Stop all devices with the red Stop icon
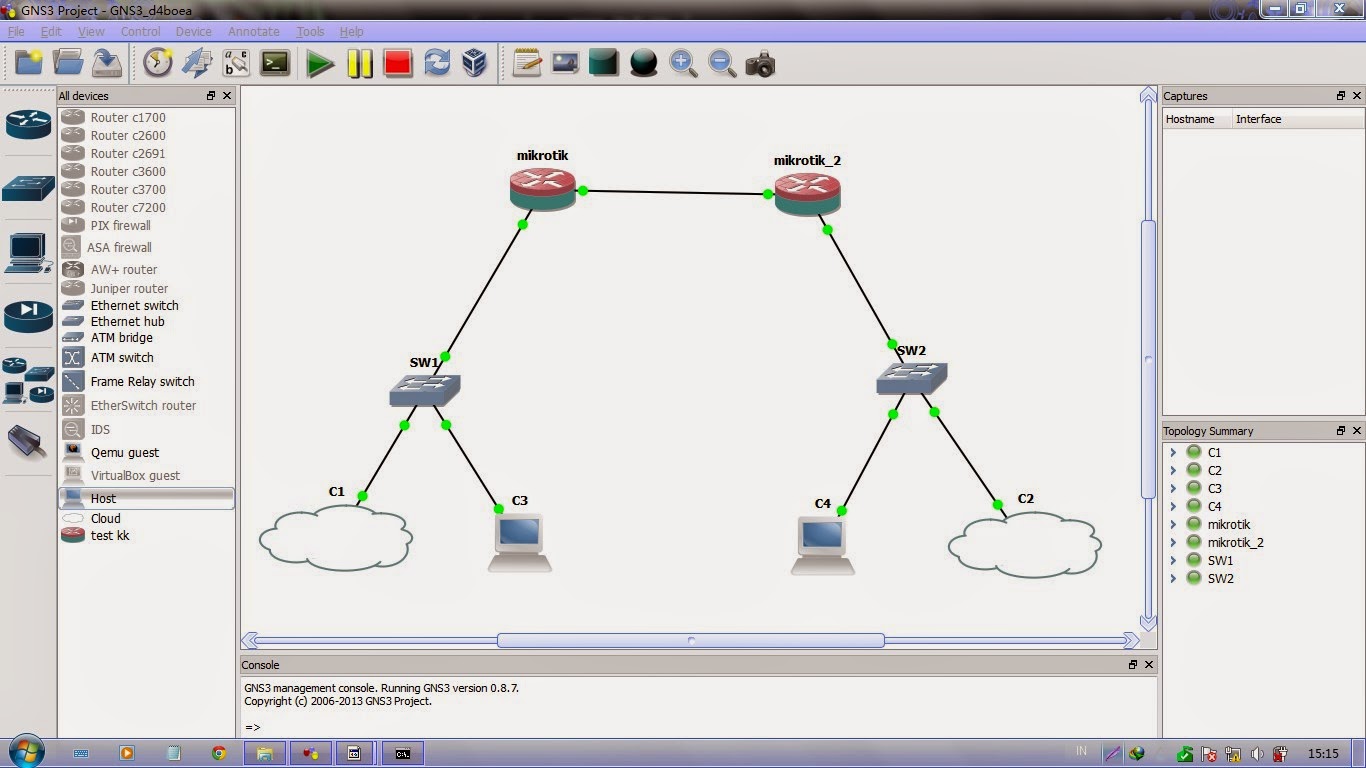 [398, 63]
